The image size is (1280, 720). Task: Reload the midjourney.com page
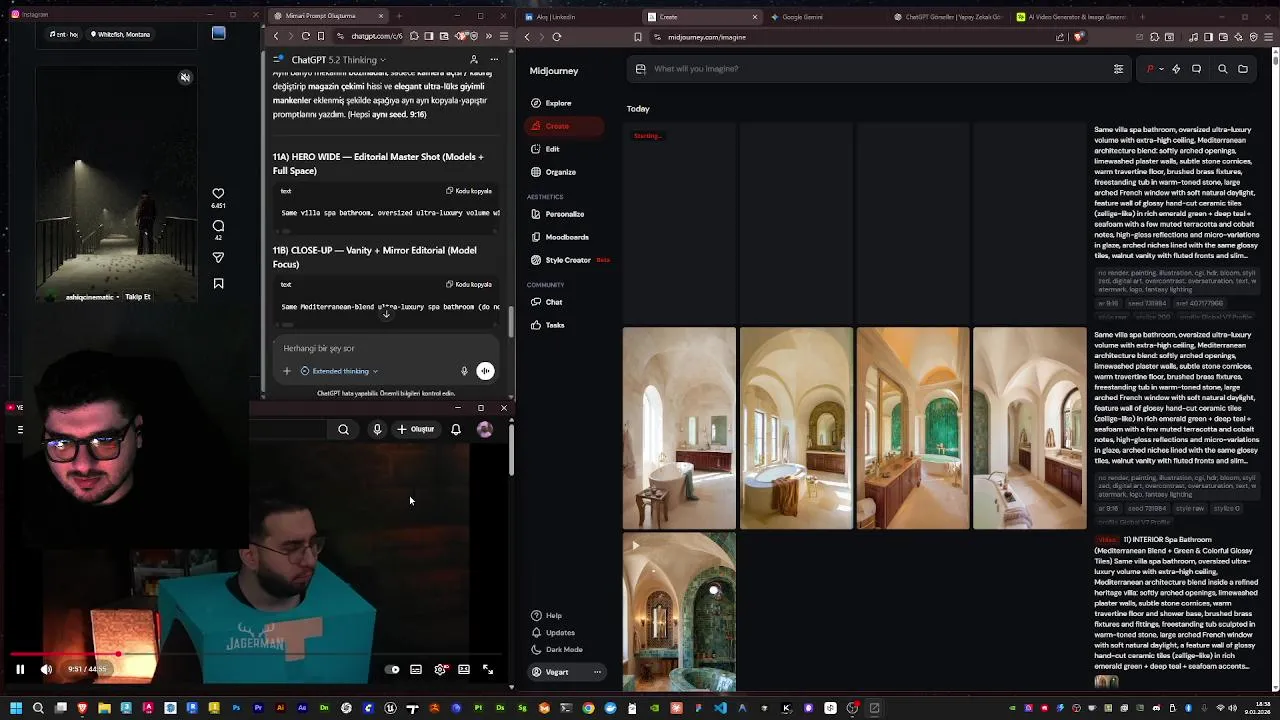[x=557, y=37]
